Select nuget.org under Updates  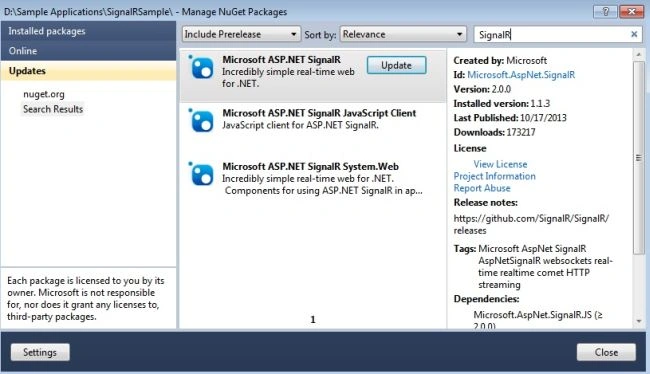[x=44, y=94]
